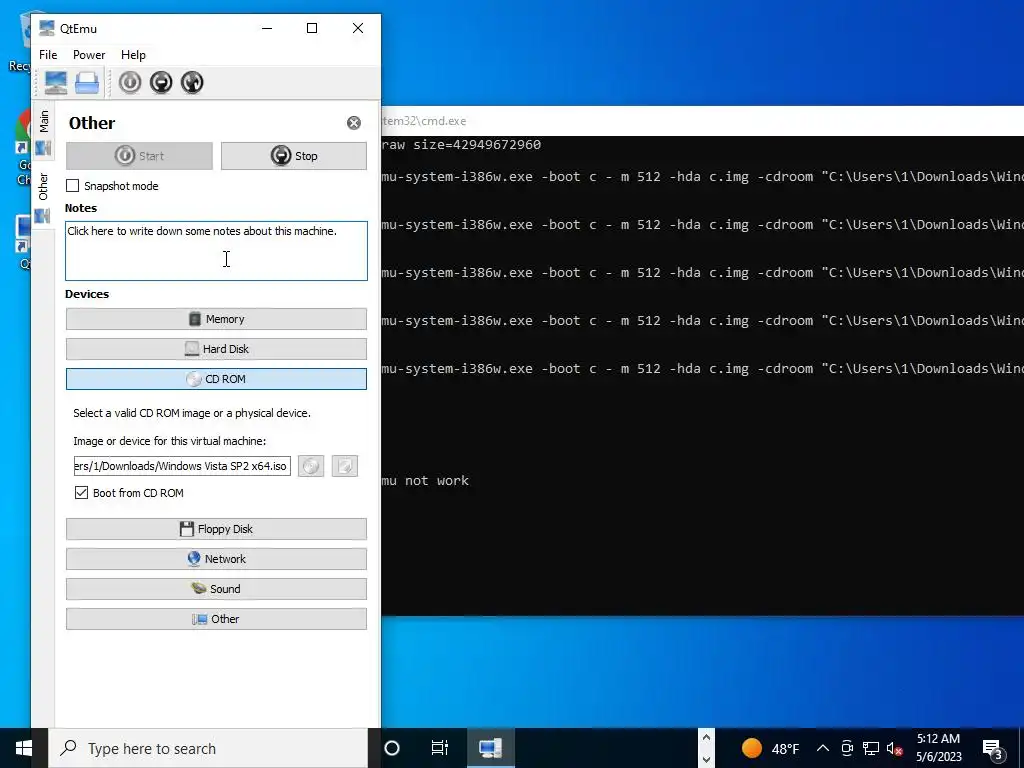Image resolution: width=1024 pixels, height=768 pixels.
Task: Click the toolbar power start icon
Action: pyautogui.click(x=130, y=82)
